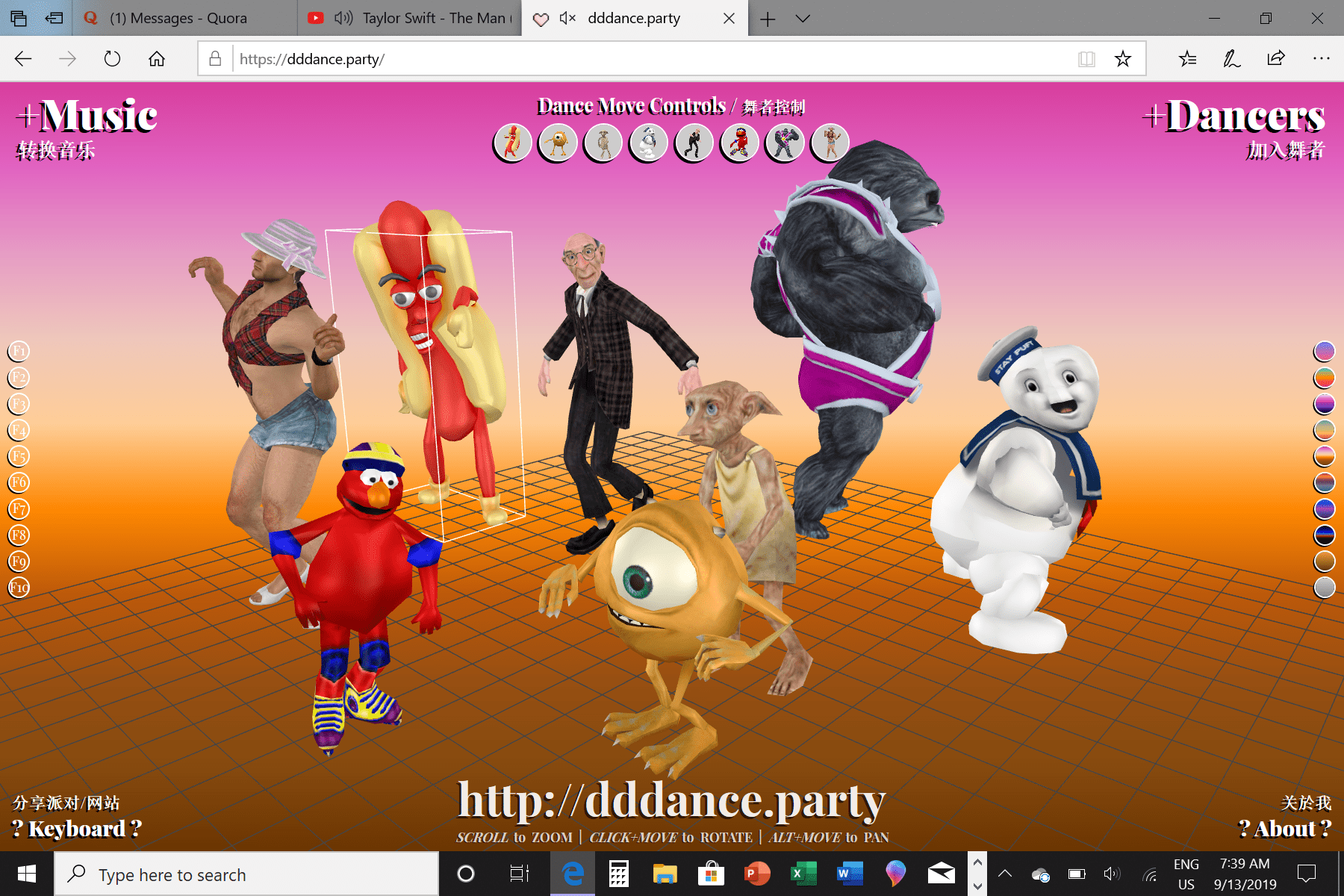The width and height of the screenshot is (1344, 896).
Task: Click the http://dddance.party title link
Action: 671,800
